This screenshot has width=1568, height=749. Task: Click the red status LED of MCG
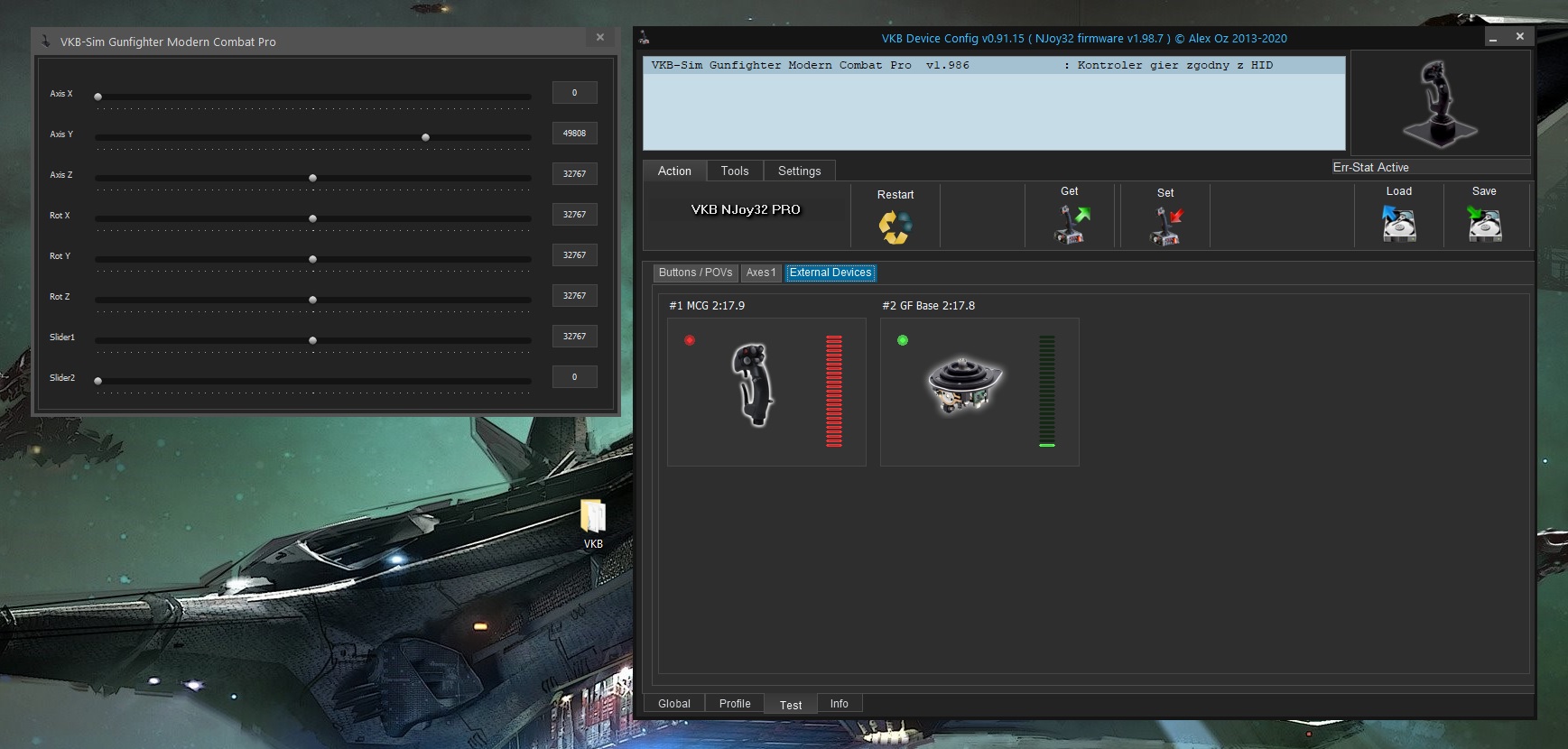[x=690, y=340]
